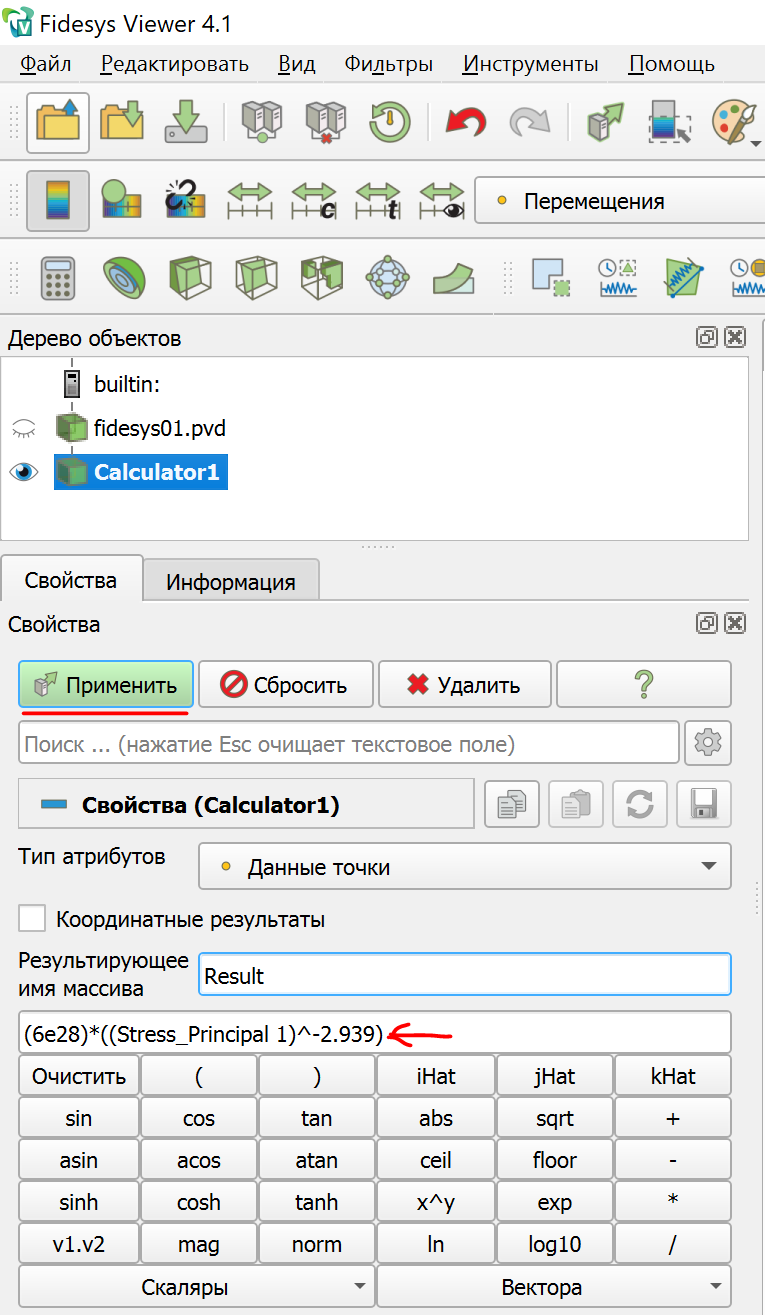Rescale to custom range icon with 'c'

tap(314, 200)
